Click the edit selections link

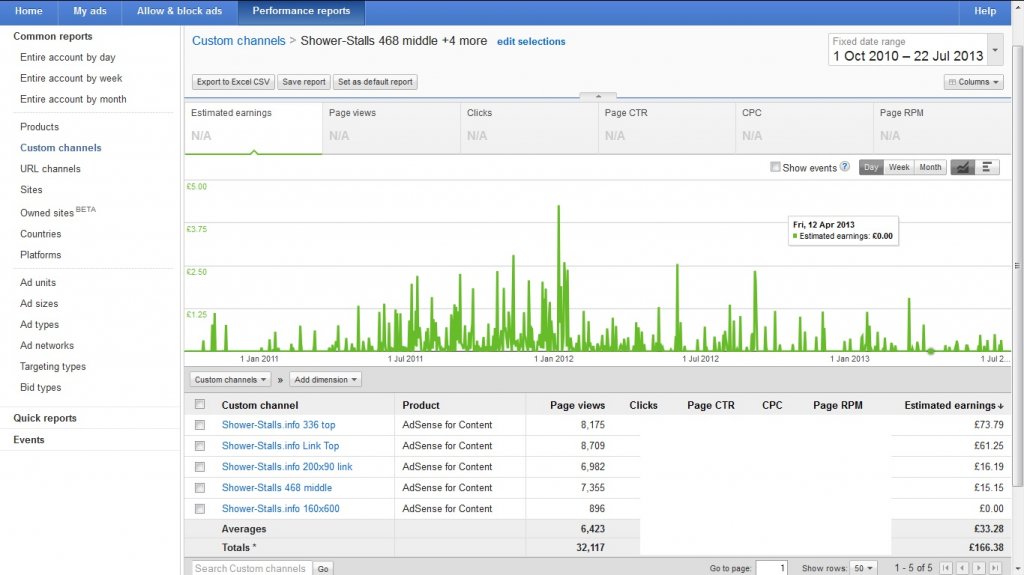531,41
